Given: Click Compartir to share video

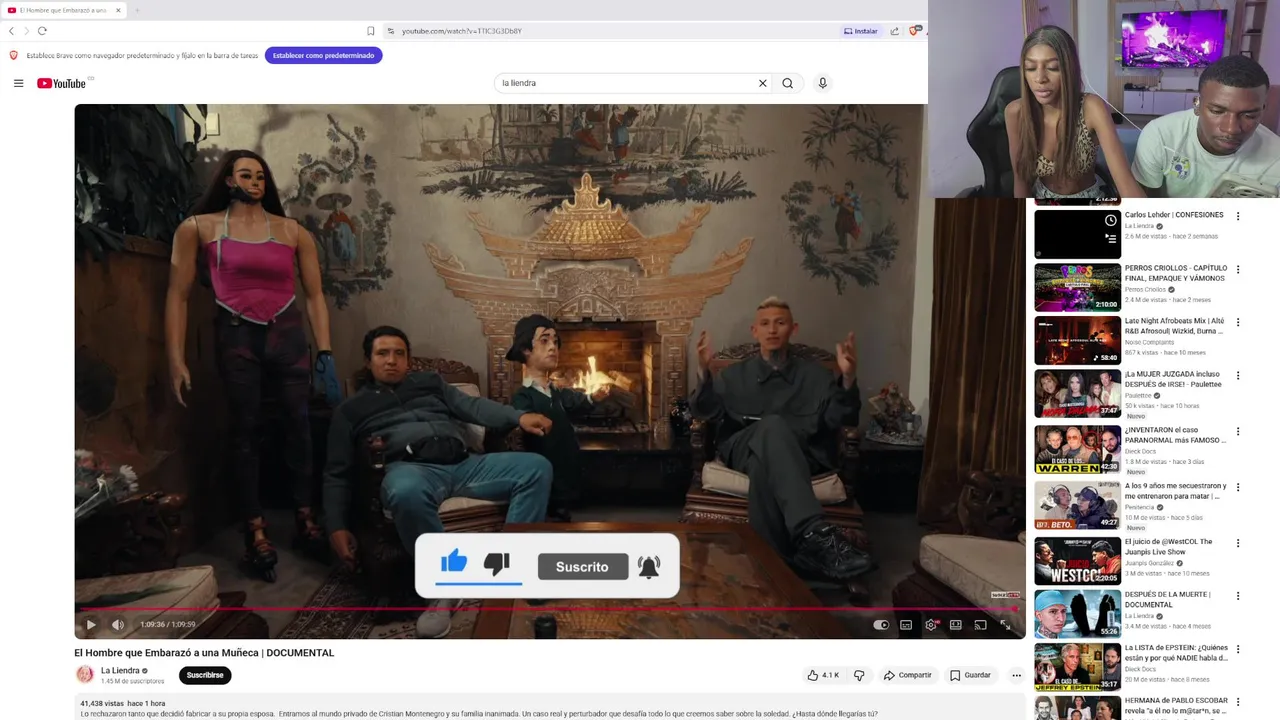Looking at the screenshot, I should (908, 675).
